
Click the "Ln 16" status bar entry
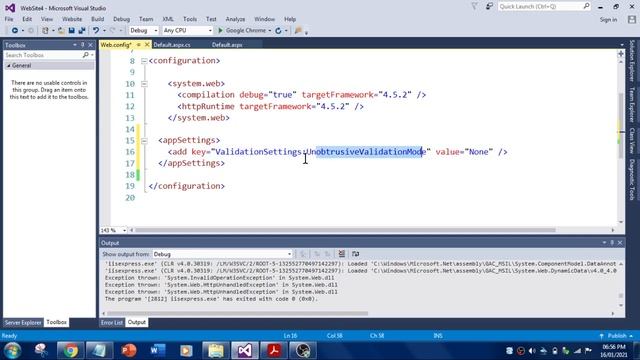[x=290, y=336]
